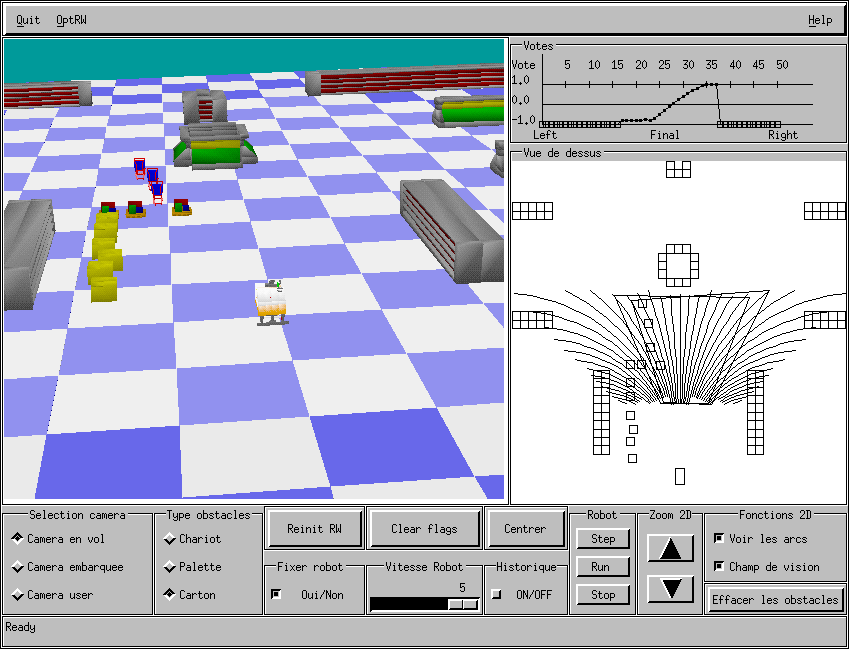The image size is (850, 650).
Task: Click the central square obstacle in top view
Action: click(679, 265)
